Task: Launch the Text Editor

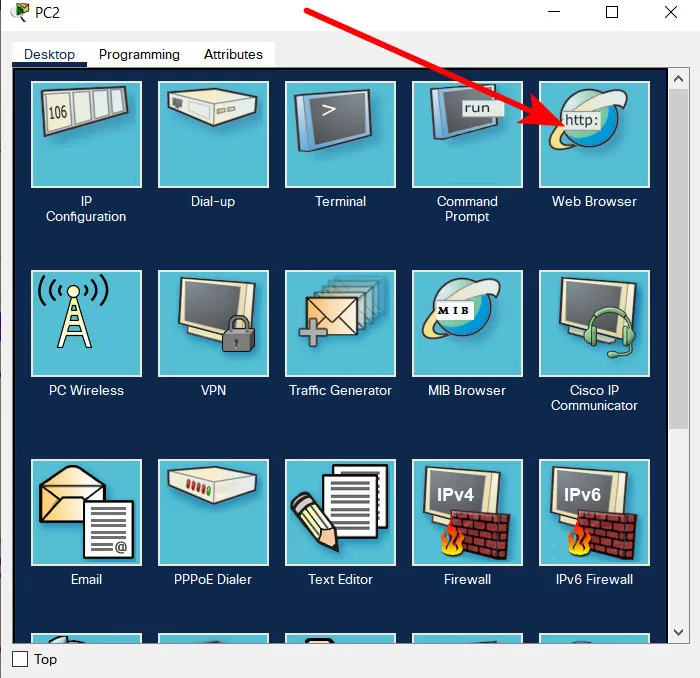Action: tap(340, 512)
